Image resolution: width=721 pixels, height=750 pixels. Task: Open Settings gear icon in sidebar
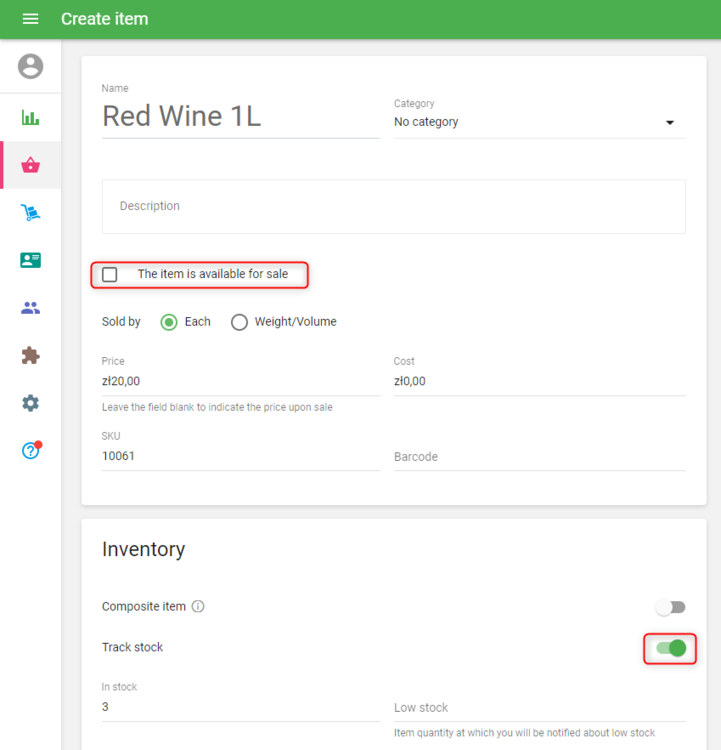tap(30, 403)
